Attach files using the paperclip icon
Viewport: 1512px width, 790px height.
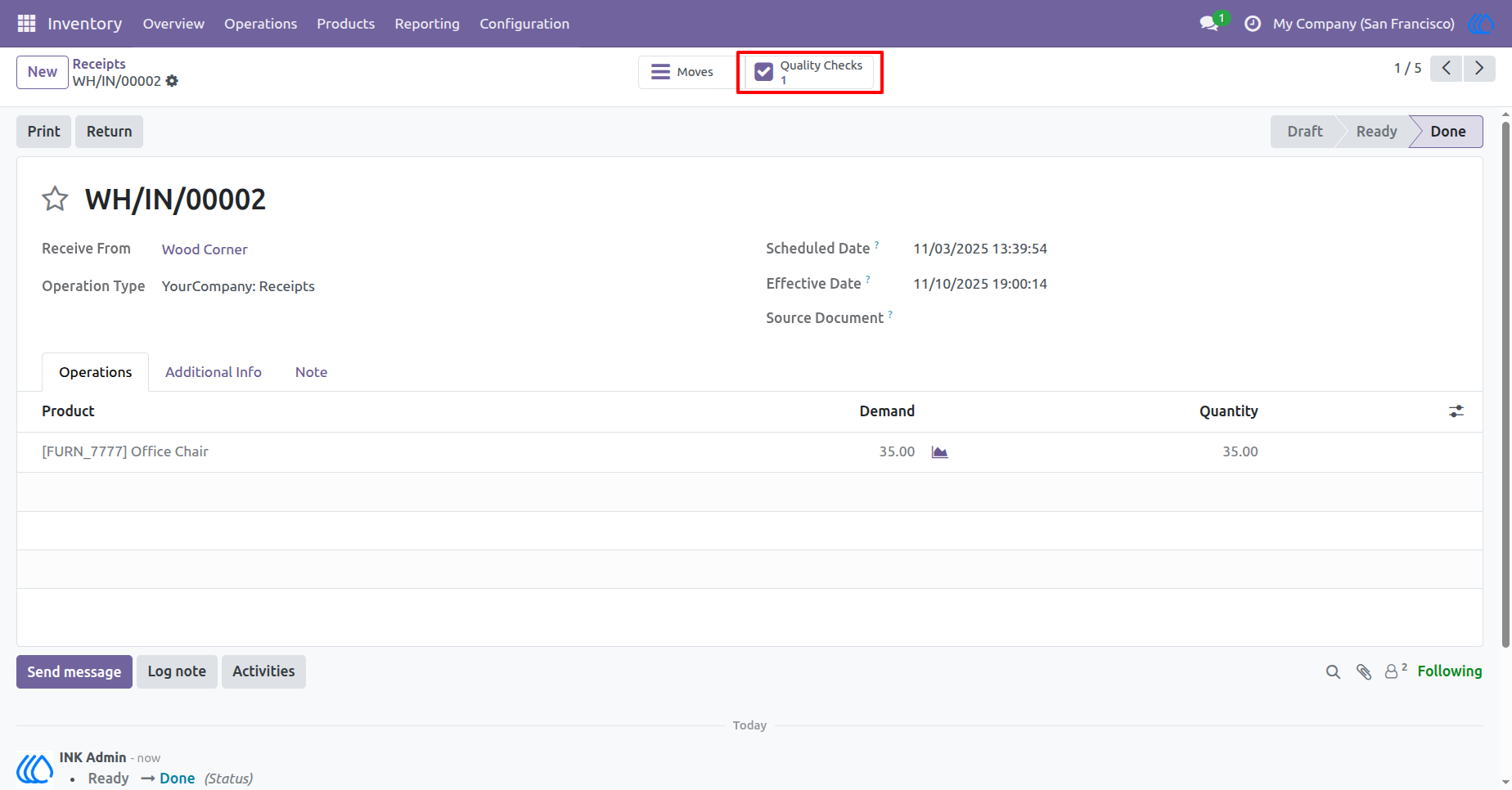point(1364,671)
